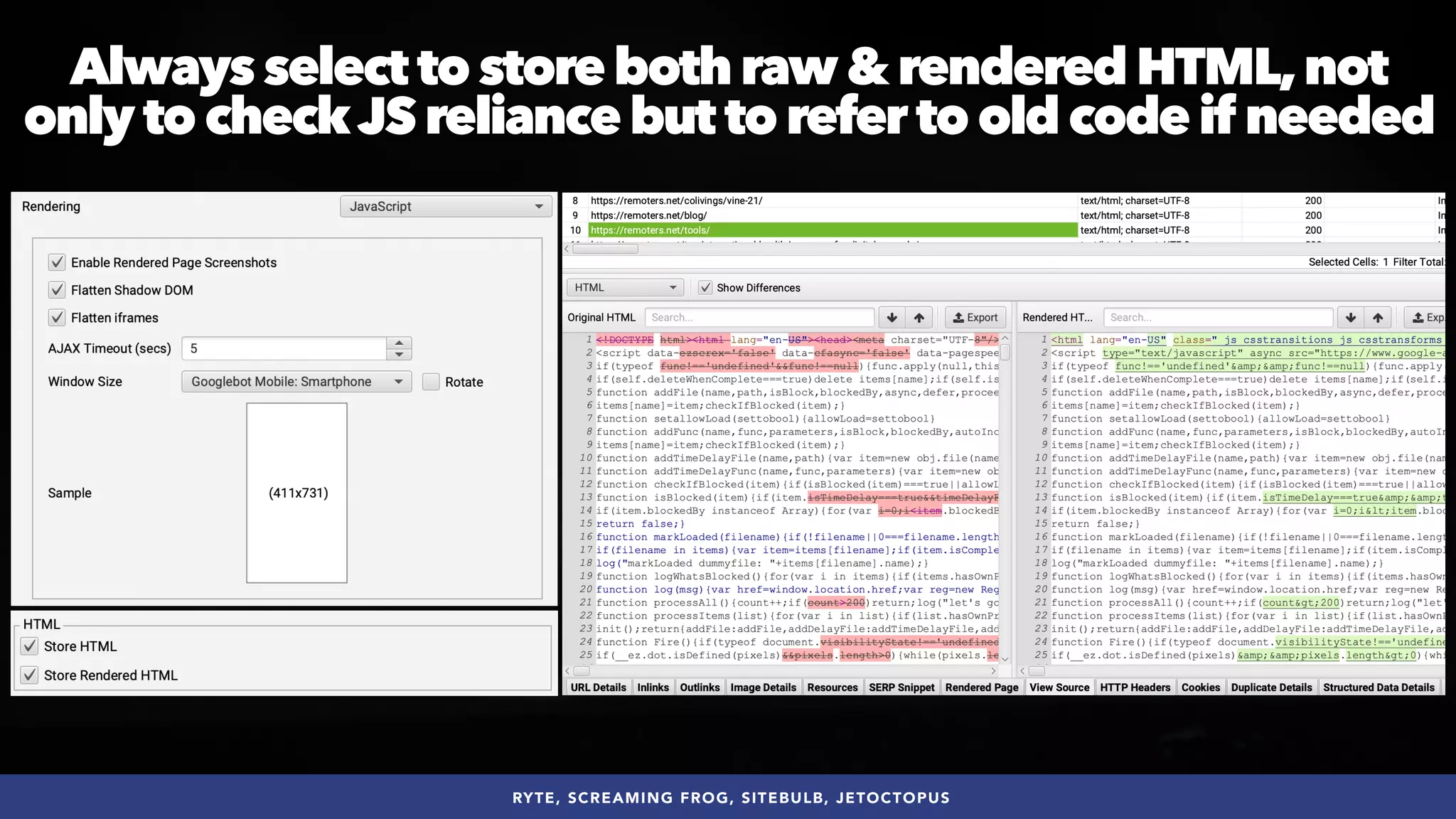Click the Rendered HTML search field
The height and width of the screenshot is (819, 1456).
click(x=1218, y=318)
